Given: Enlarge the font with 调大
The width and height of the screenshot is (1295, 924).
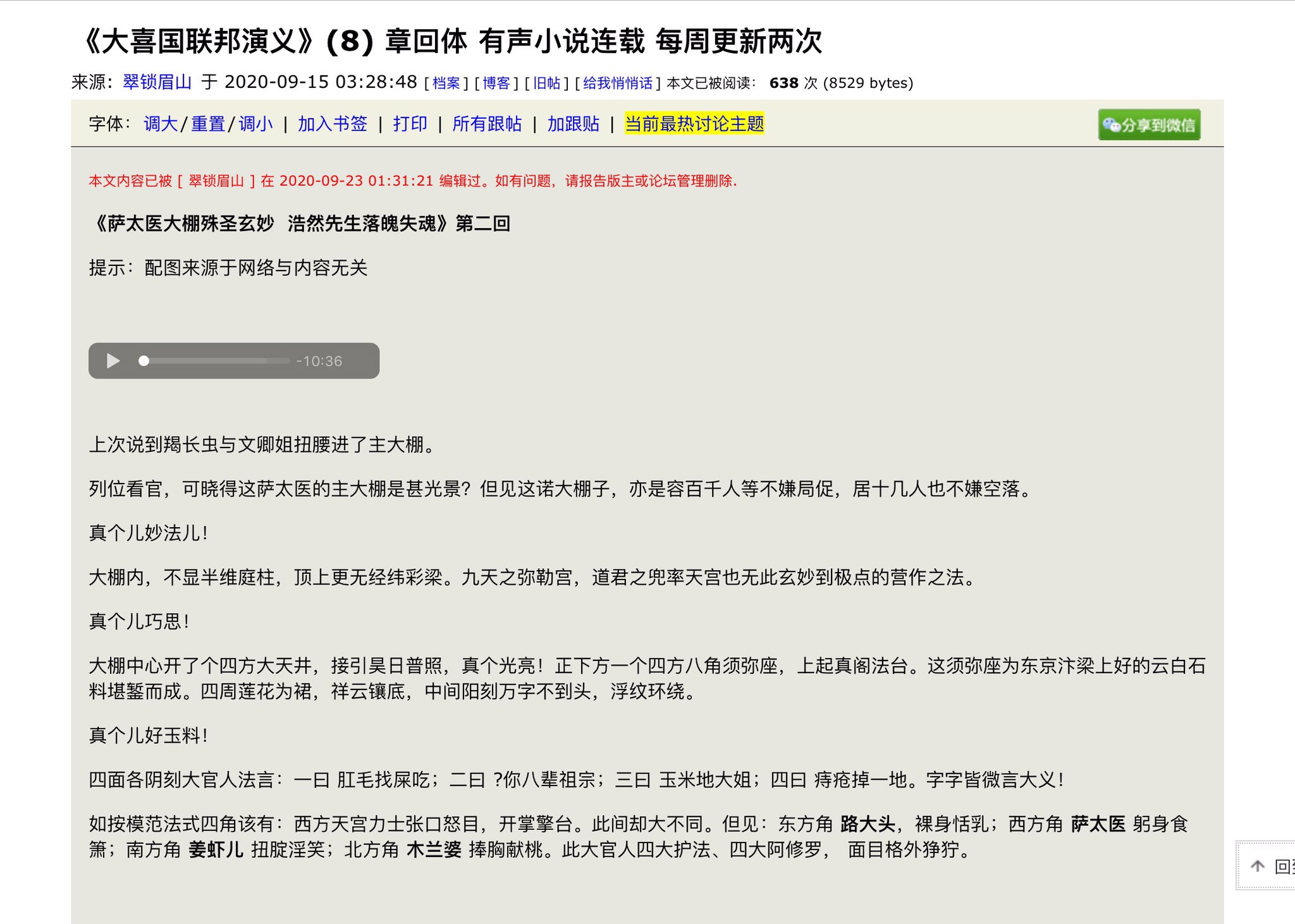Looking at the screenshot, I should pyautogui.click(x=159, y=125).
